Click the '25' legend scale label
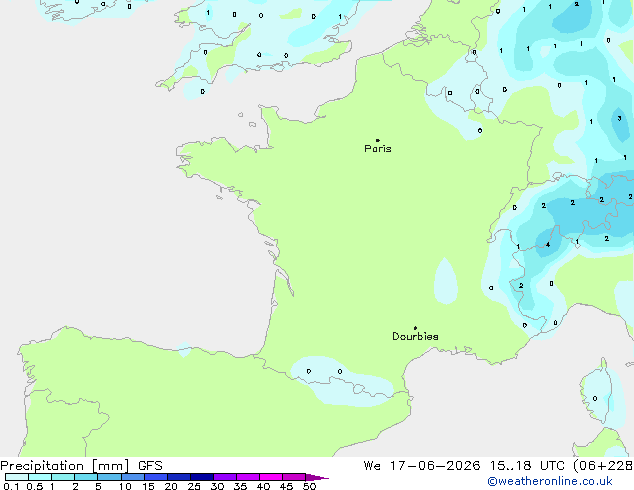Viewport: 634px width, 490px height. tap(194, 486)
